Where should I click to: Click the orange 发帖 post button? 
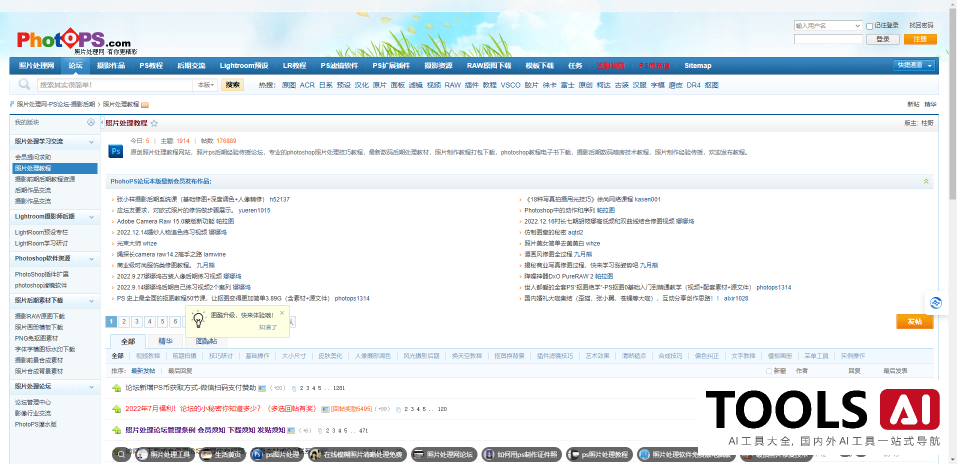tap(915, 321)
